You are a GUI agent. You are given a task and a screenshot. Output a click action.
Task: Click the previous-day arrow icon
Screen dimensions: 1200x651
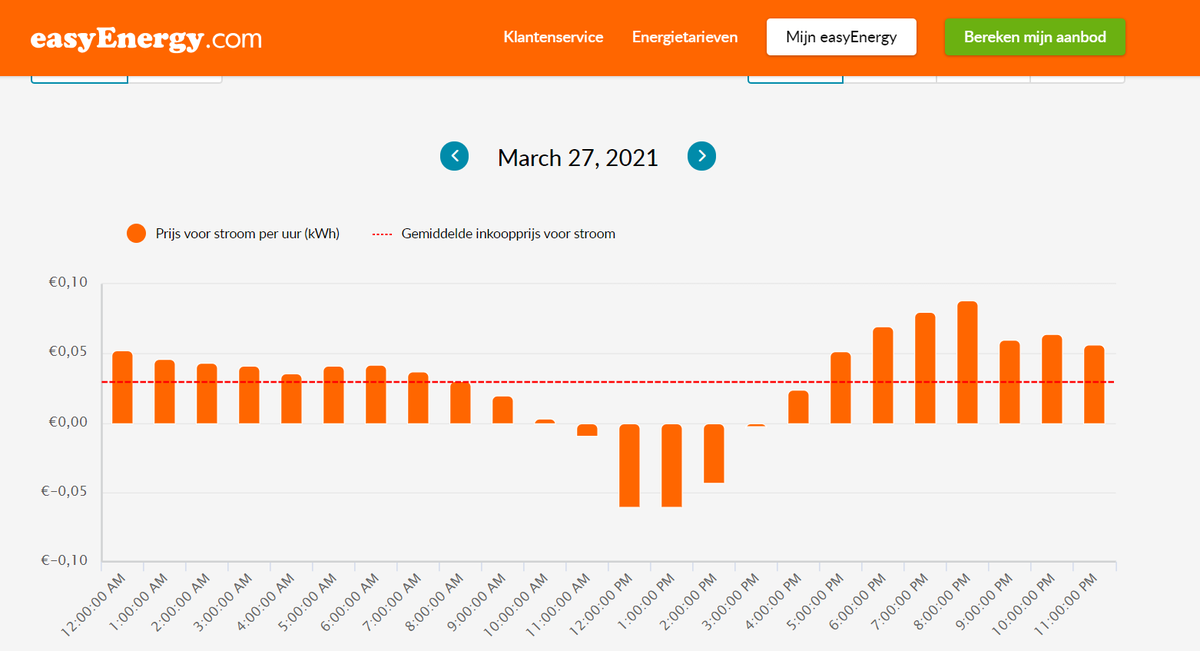pos(454,156)
